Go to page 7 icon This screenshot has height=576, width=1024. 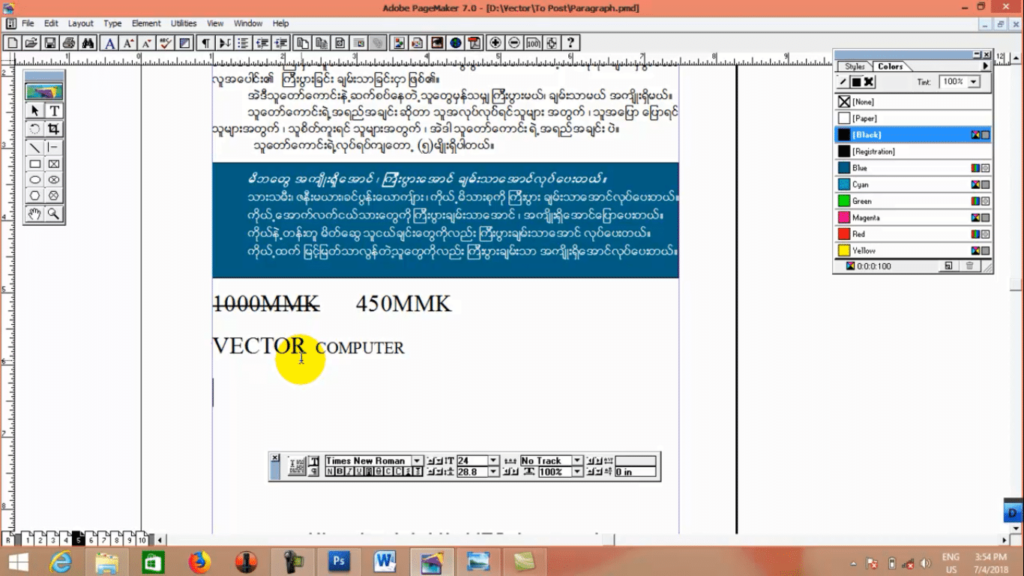[103, 539]
